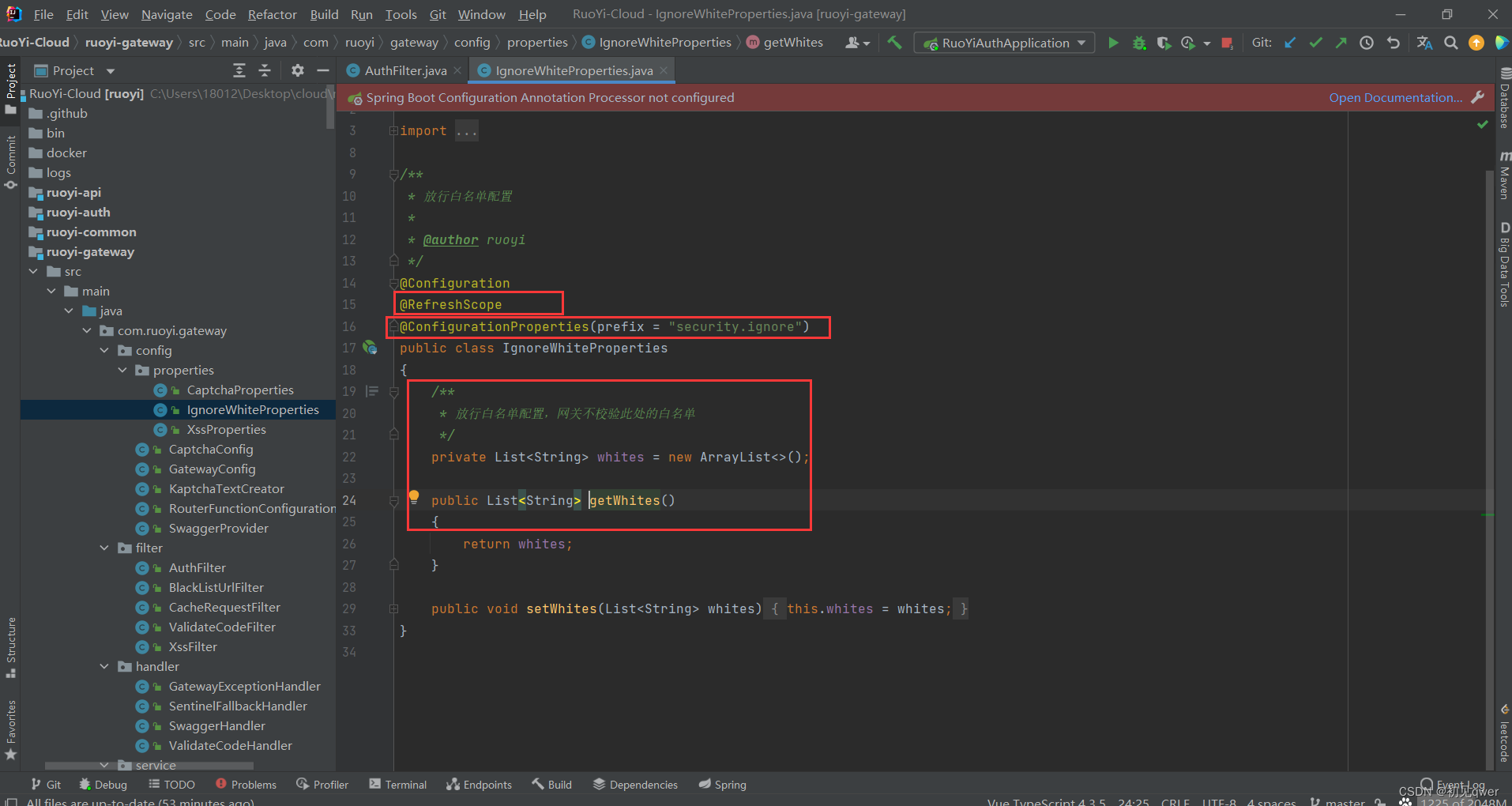Run the RuoYiAuthApplication configuration
Image resolution: width=1512 pixels, height=806 pixels.
pos(1113,43)
